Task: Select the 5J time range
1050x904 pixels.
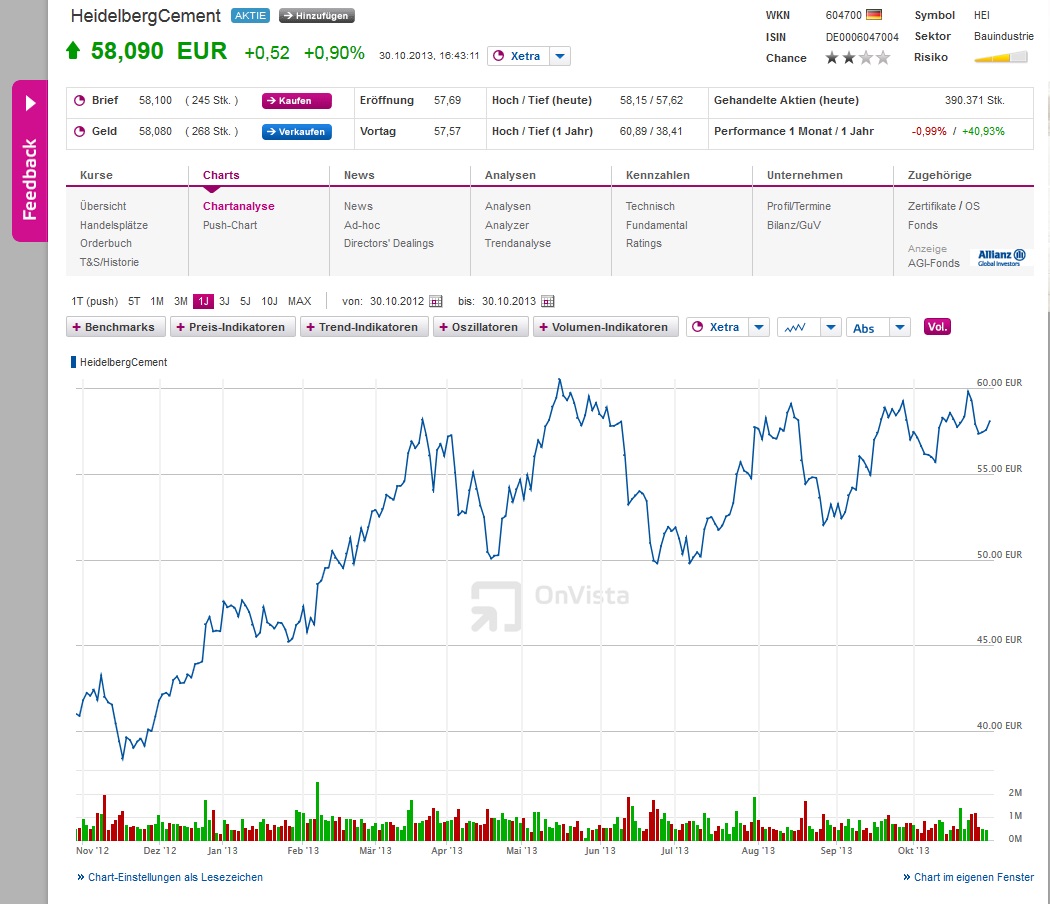Action: pos(245,301)
